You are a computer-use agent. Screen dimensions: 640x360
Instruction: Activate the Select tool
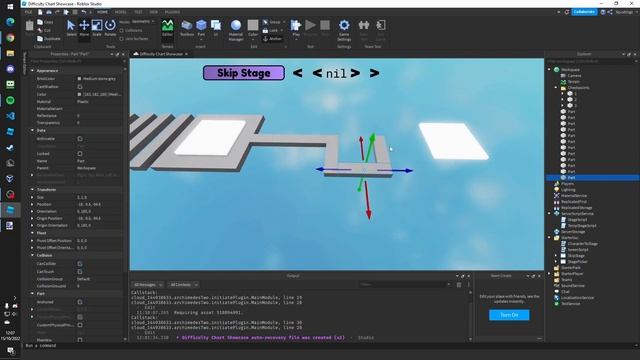click(x=71, y=28)
